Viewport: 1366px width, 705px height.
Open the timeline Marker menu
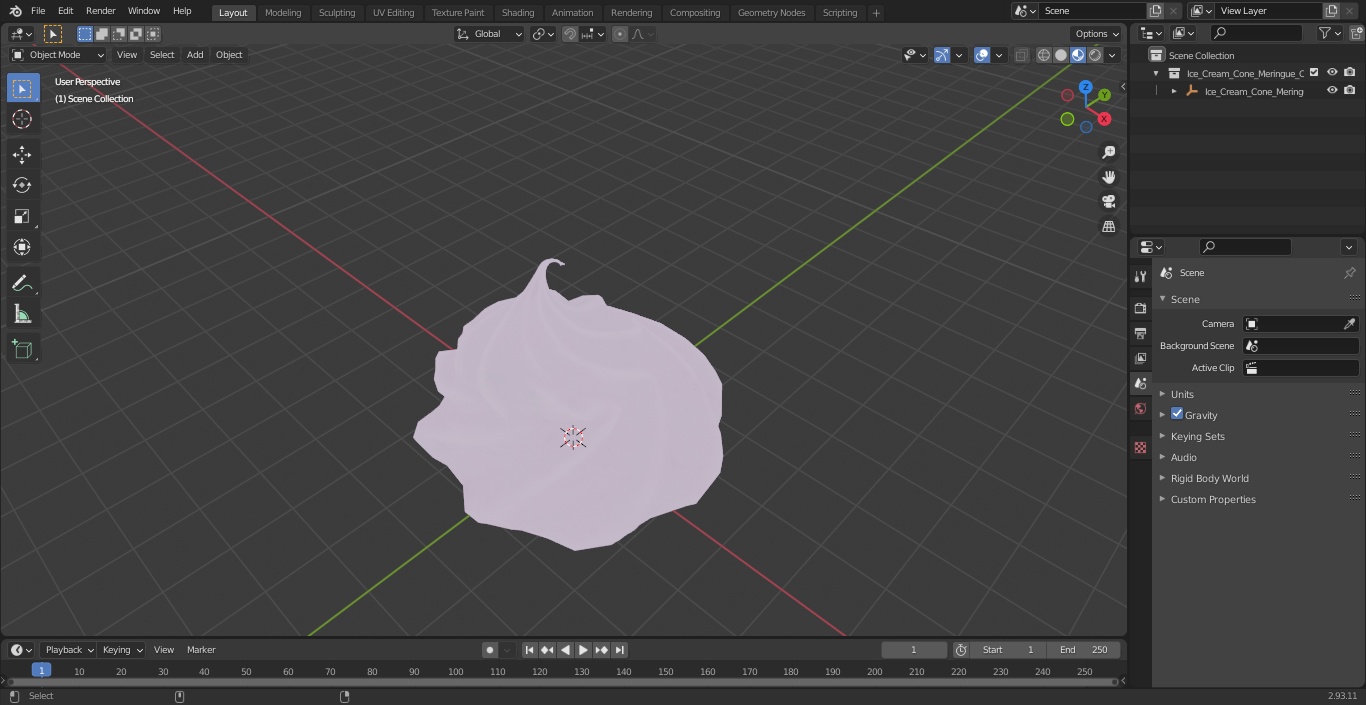201,650
